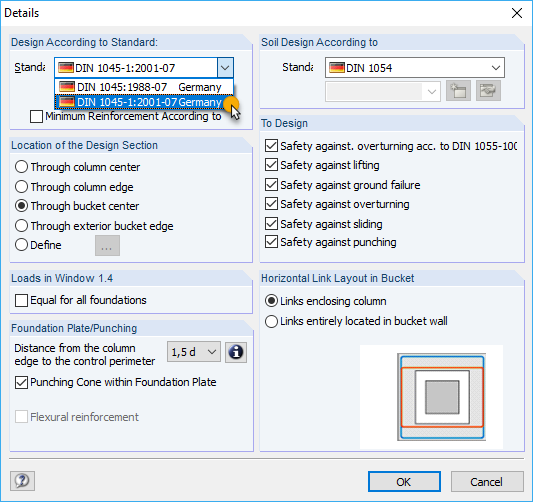Uncheck Safety against lifting

[271, 165]
